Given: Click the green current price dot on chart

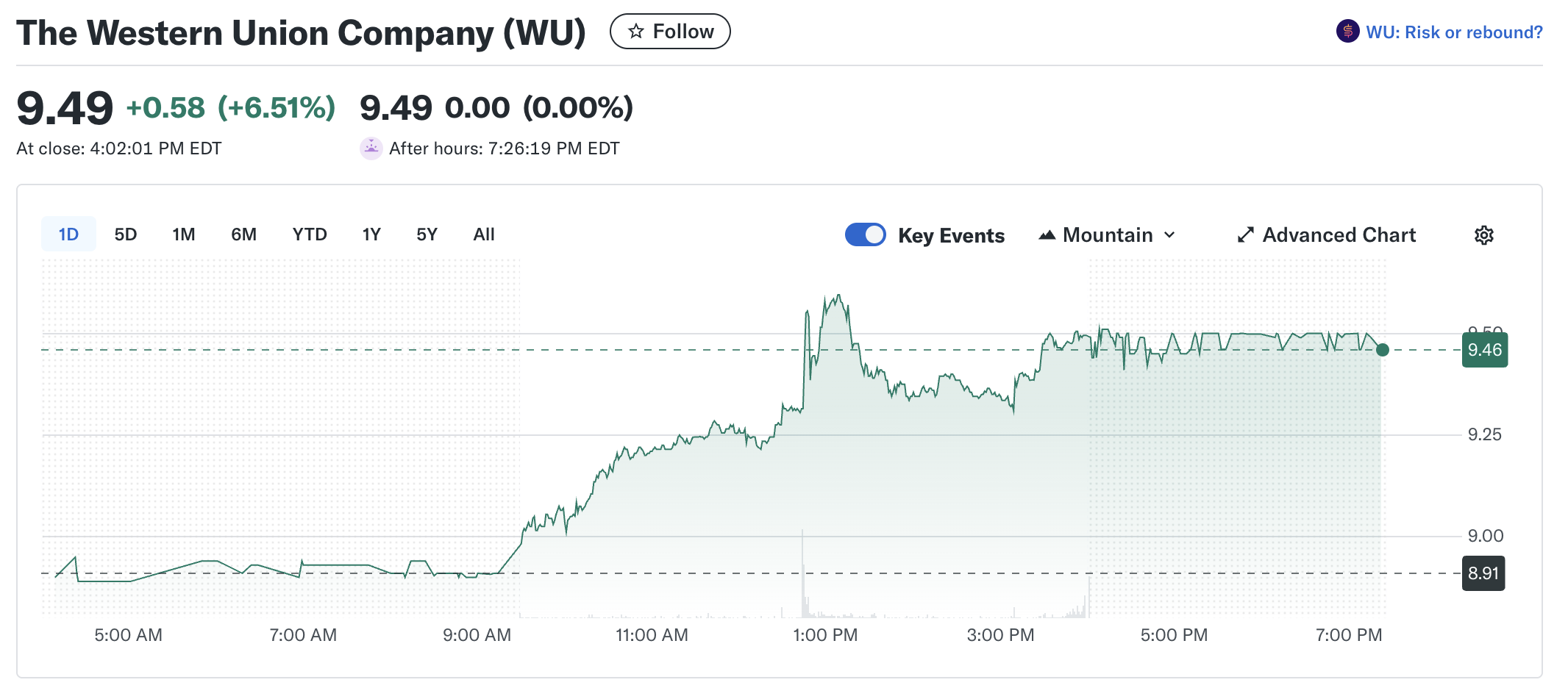Looking at the screenshot, I should [1383, 350].
